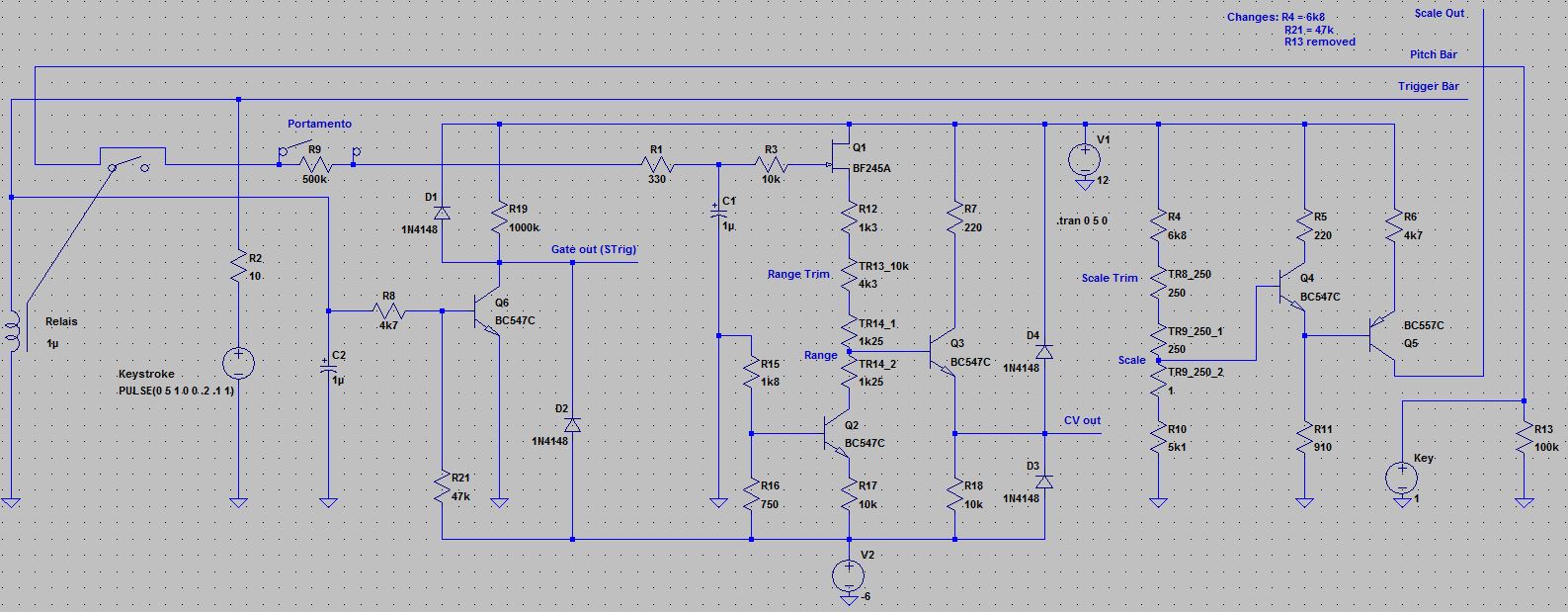
Task: Click the Q3 transistor symbol
Action: (x=943, y=351)
